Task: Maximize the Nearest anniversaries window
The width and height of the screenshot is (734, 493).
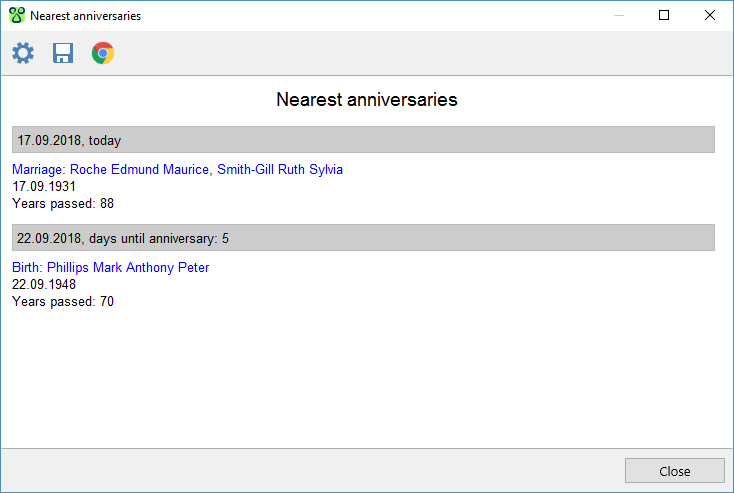Action: (664, 16)
